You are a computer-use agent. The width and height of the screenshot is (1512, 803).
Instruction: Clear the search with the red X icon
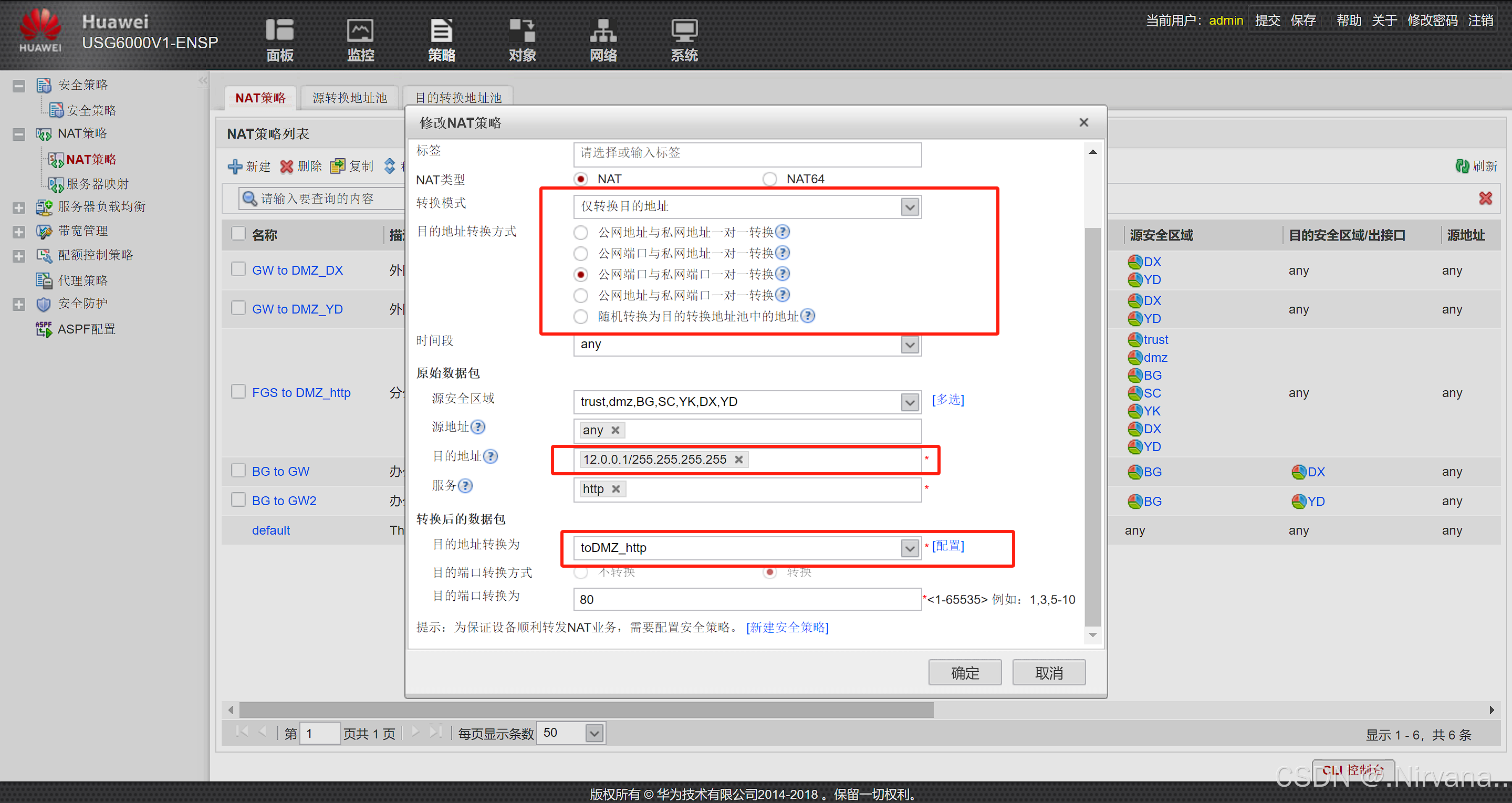[x=1485, y=199]
